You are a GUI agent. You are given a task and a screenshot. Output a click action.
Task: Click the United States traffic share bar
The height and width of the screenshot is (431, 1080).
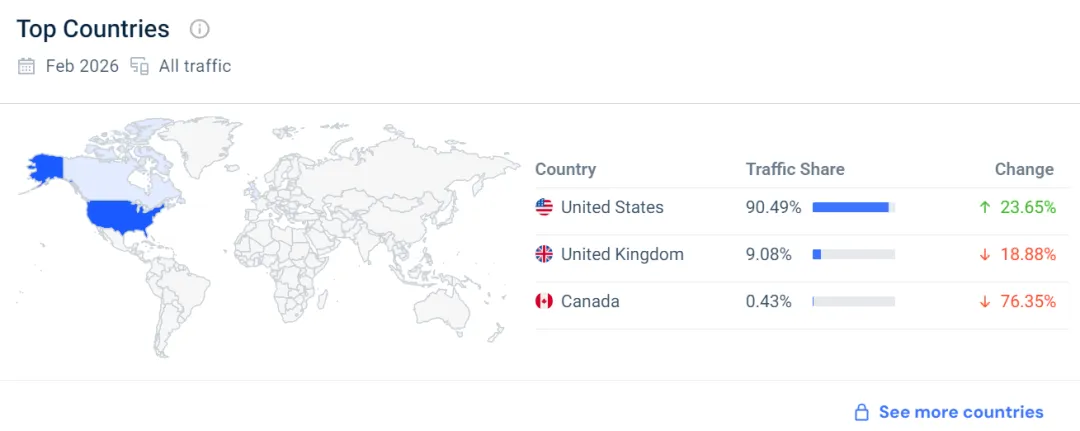[853, 207]
